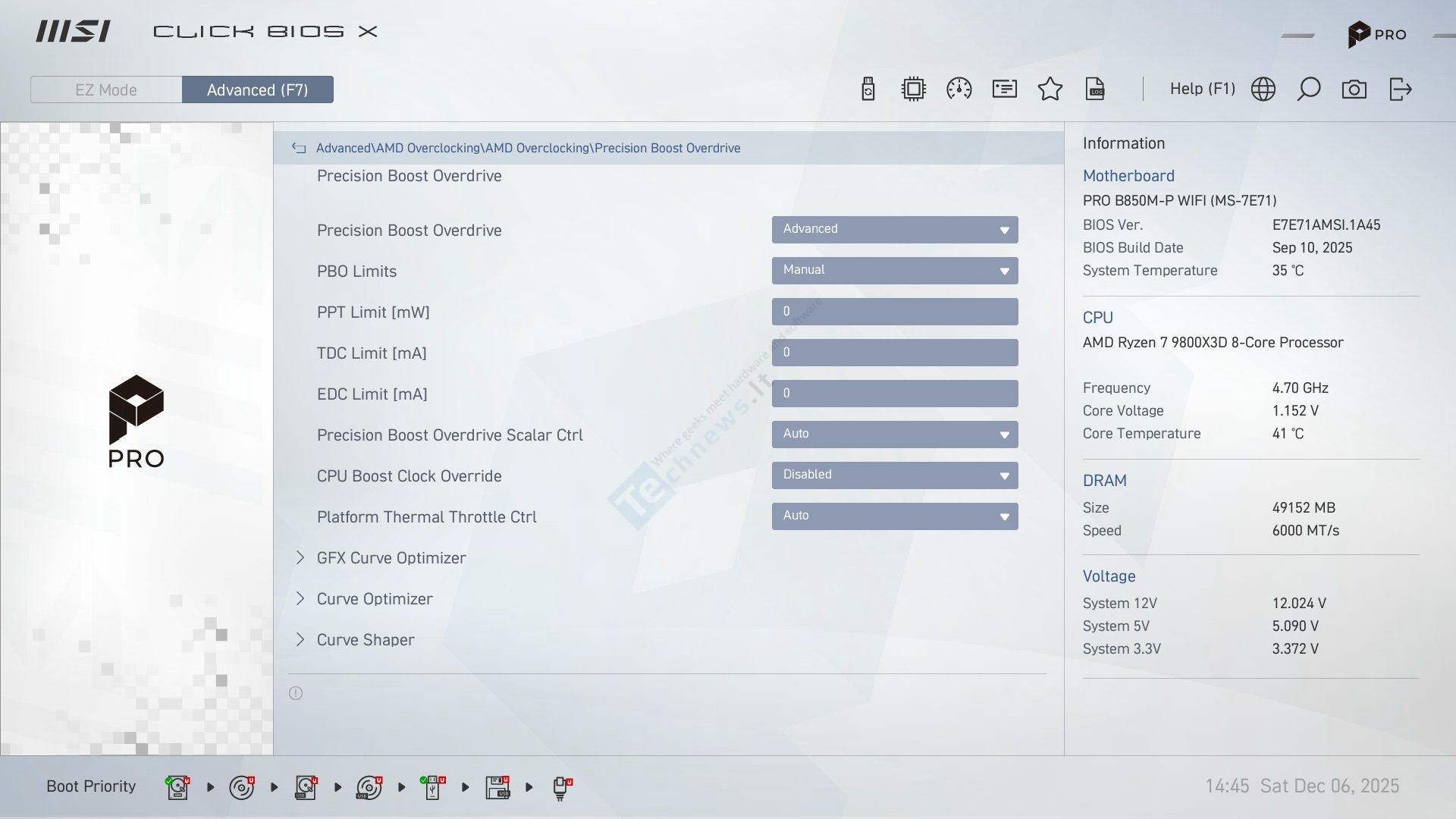
Task: Open Precision Boost Overdrive dropdown set to Advanced
Action: 895,230
